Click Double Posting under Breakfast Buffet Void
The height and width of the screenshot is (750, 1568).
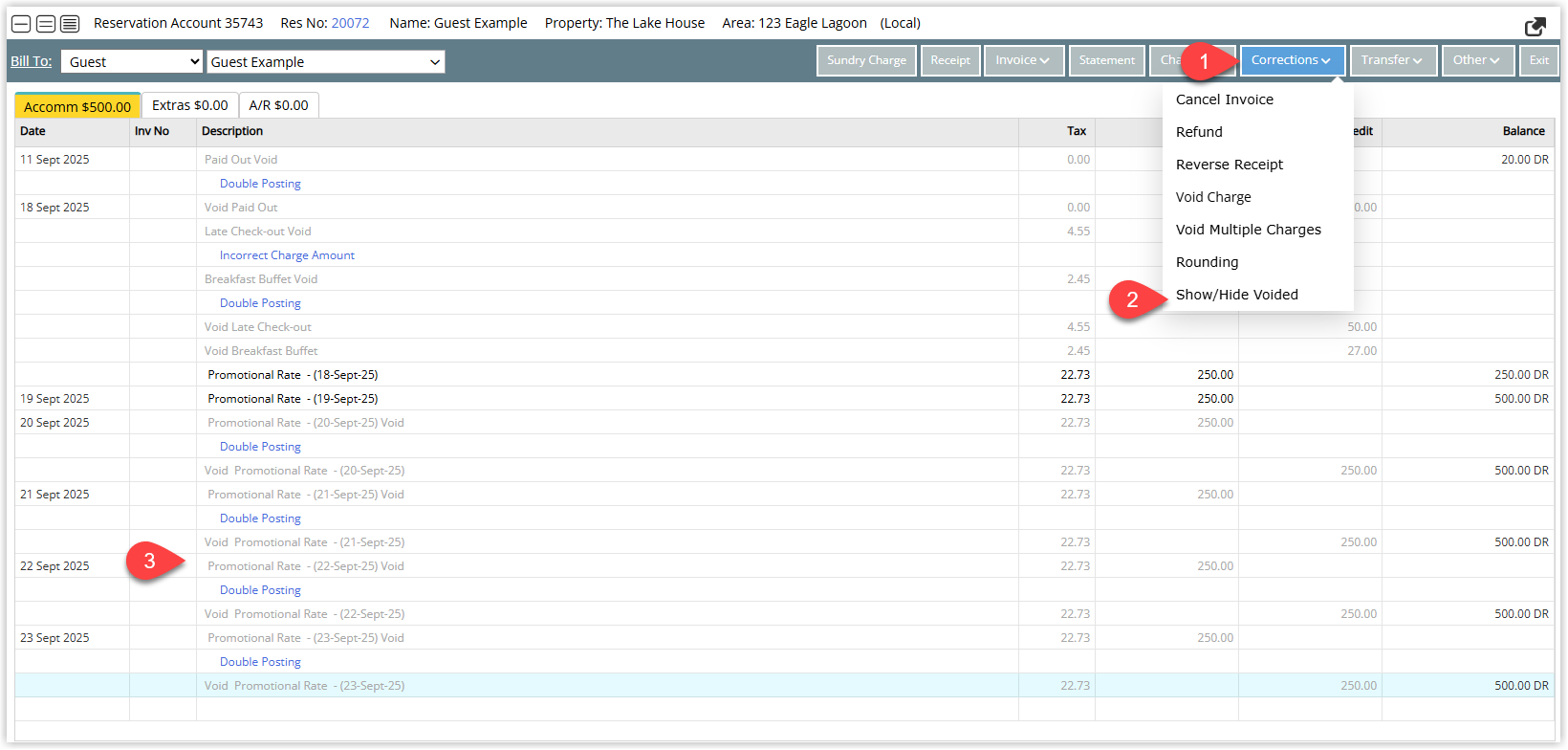pyautogui.click(x=260, y=303)
